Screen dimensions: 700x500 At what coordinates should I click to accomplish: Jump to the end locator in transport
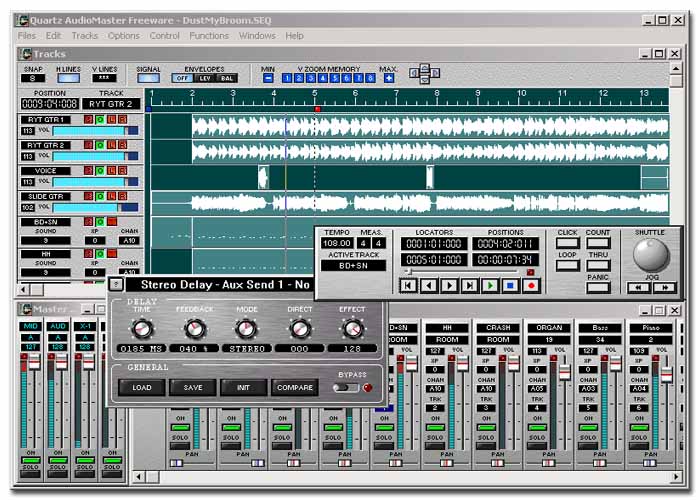coord(469,286)
